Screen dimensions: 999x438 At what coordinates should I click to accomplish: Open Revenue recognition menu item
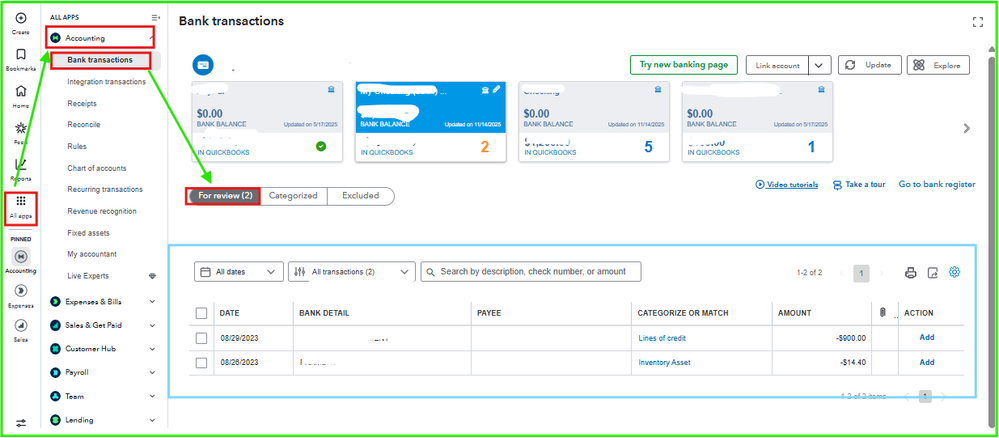(102, 211)
